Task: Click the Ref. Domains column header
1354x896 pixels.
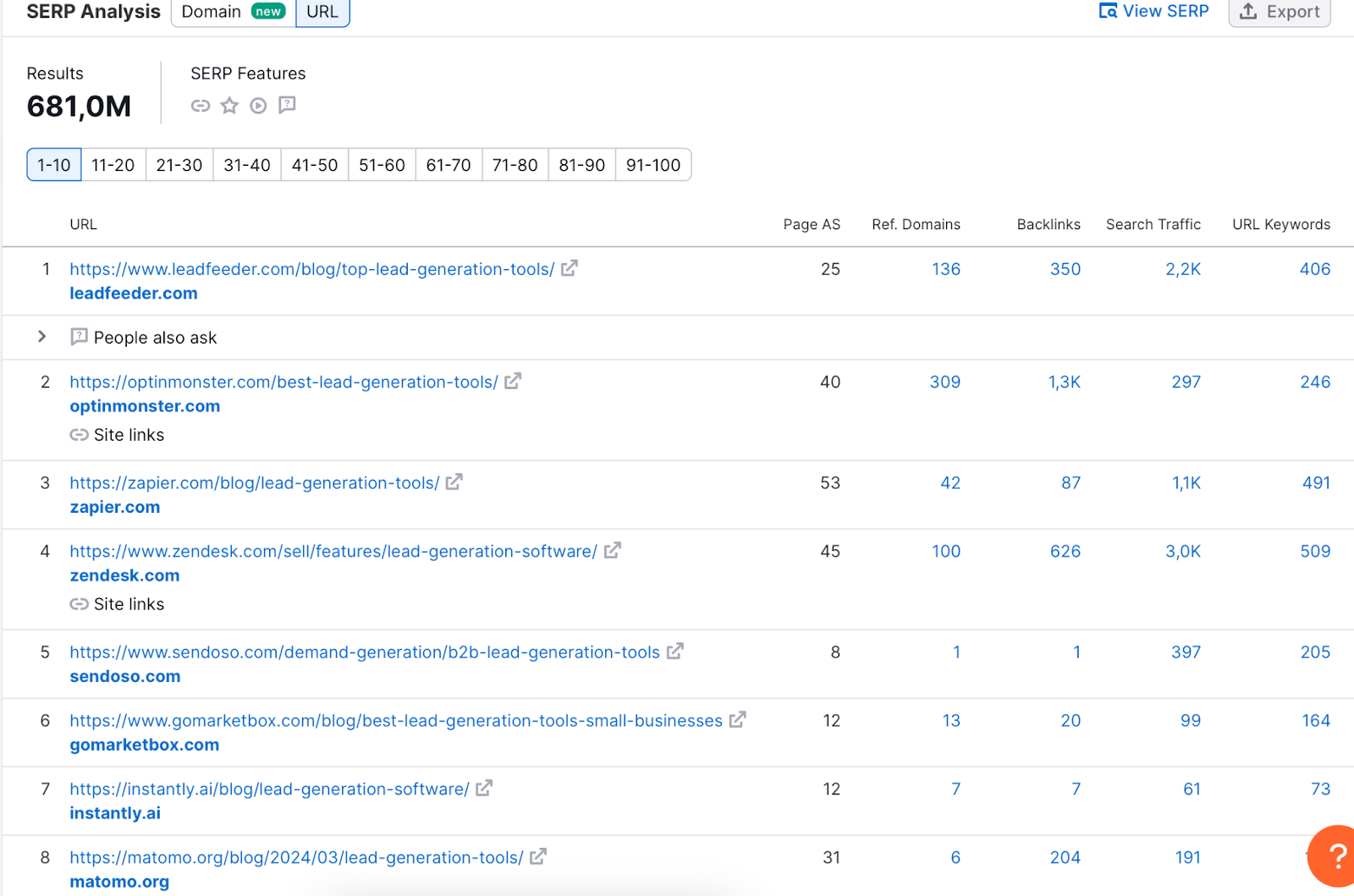Action: coord(916,224)
